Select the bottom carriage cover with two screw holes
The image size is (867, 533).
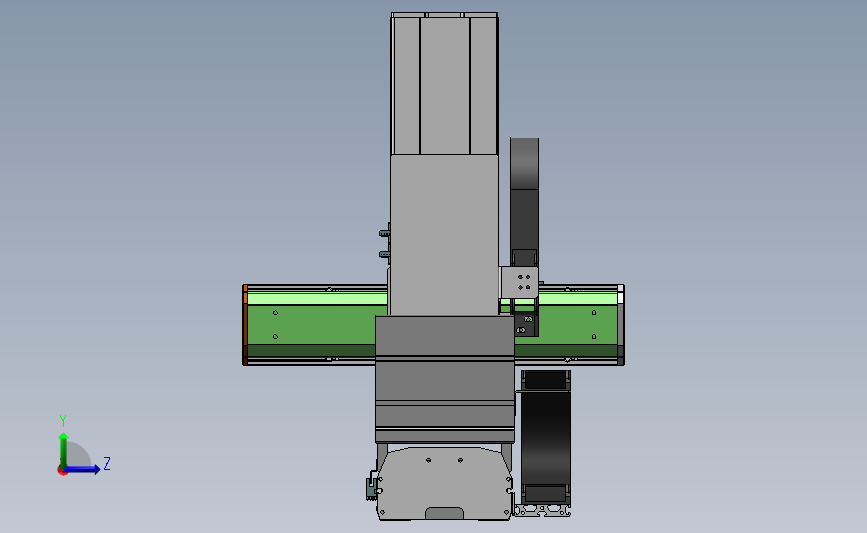tap(444, 484)
